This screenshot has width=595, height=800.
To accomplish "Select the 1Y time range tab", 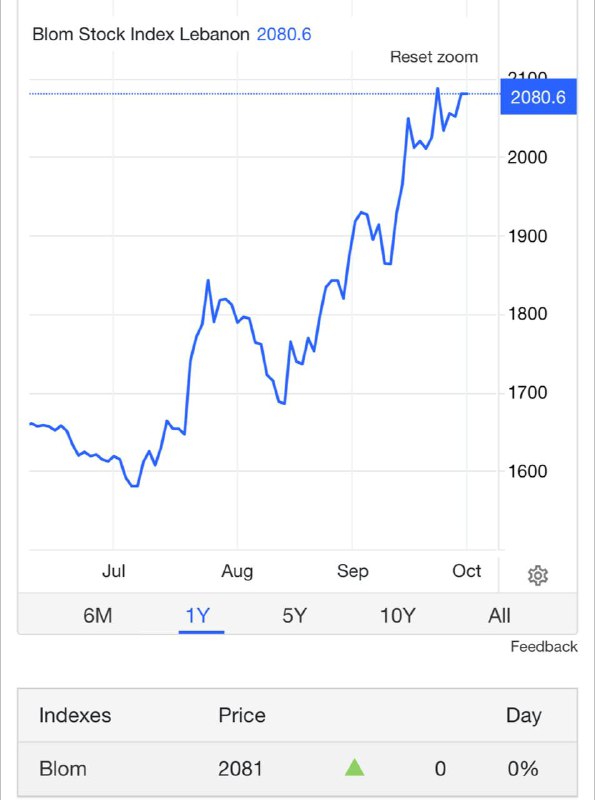I will (x=198, y=615).
